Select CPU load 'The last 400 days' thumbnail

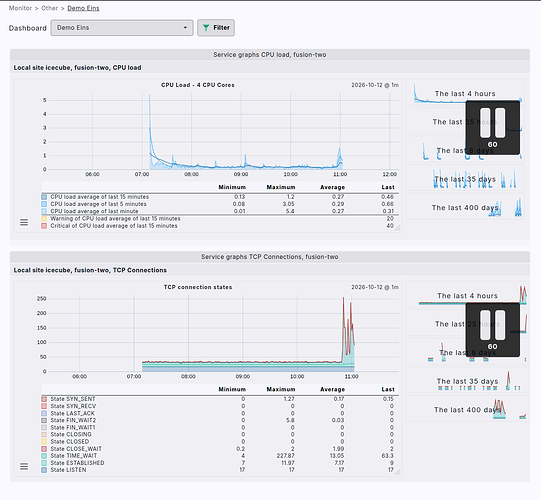click(x=465, y=207)
